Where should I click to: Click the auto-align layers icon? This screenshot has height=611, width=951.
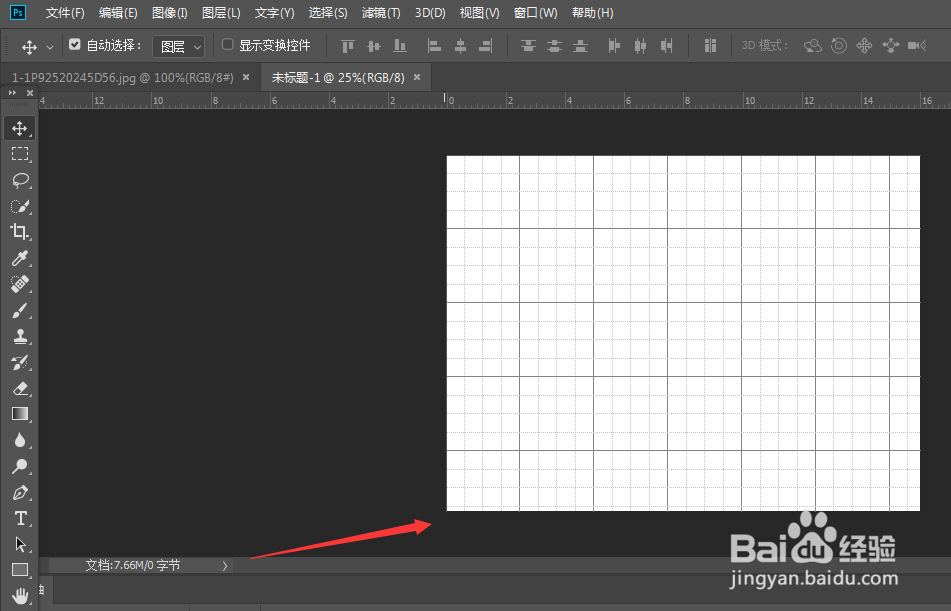[x=710, y=46]
